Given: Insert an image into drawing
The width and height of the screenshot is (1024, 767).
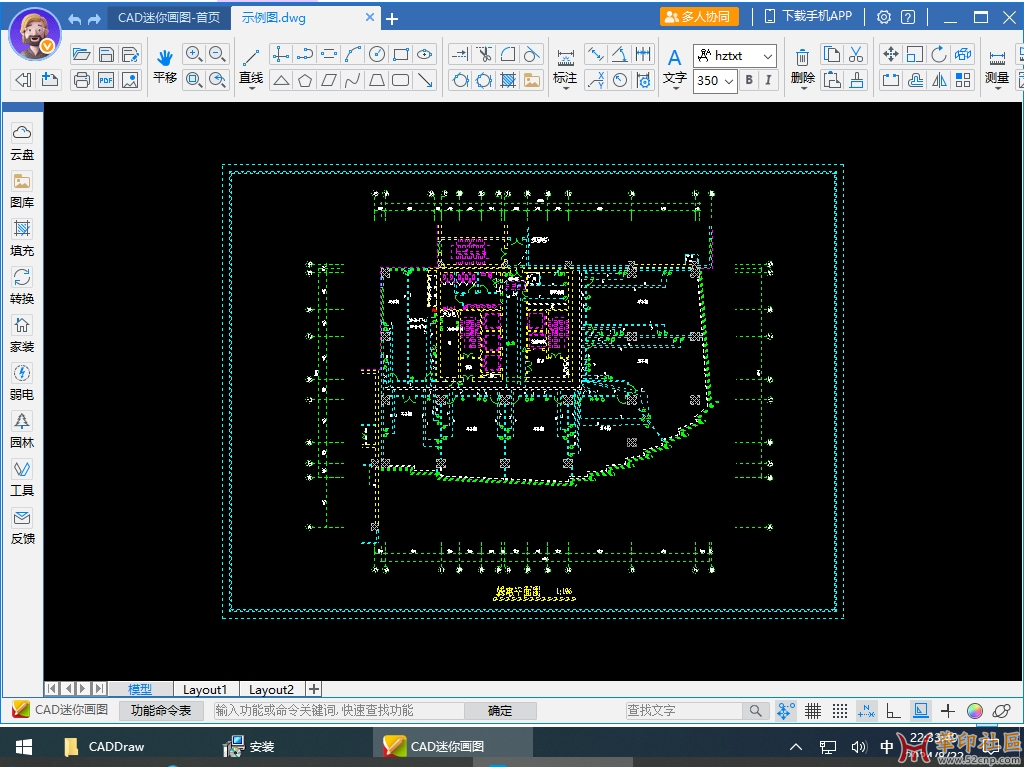Looking at the screenshot, I should point(532,80).
